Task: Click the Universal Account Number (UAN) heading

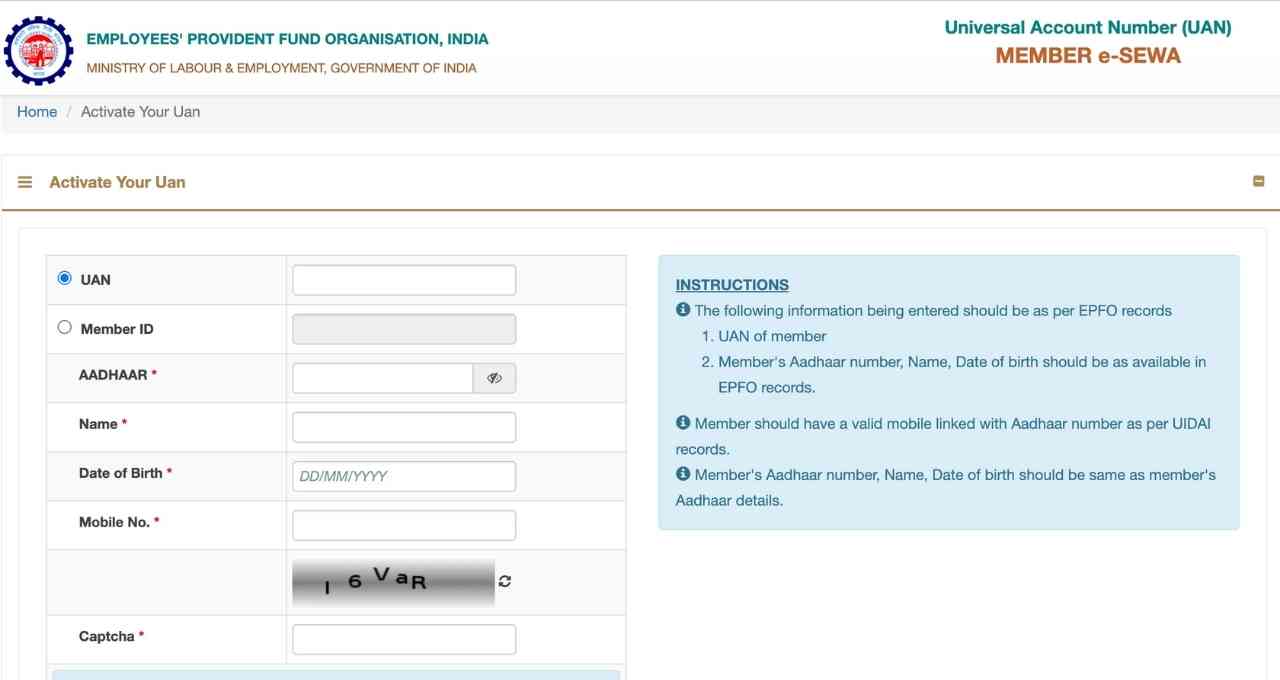Action: [1088, 28]
